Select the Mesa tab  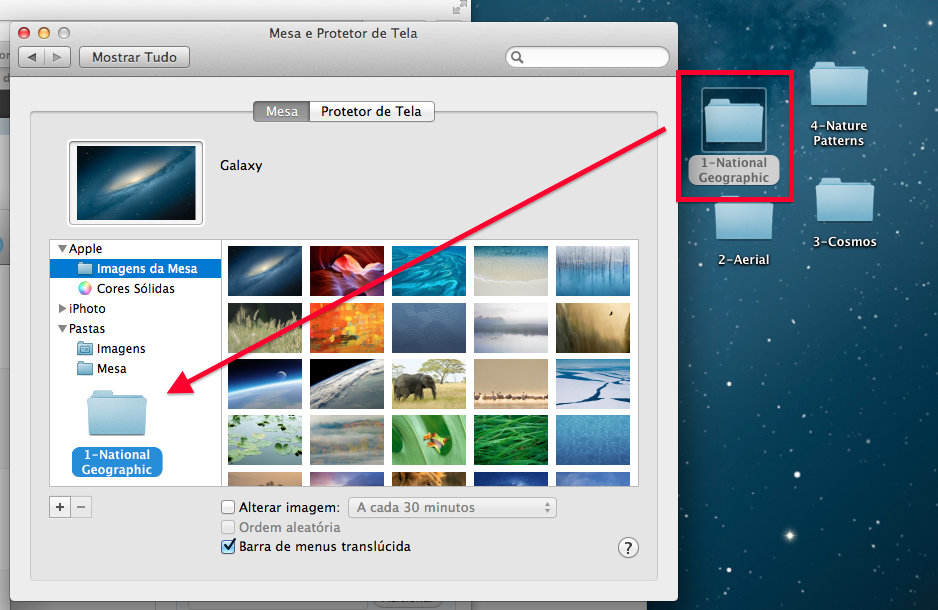point(281,111)
